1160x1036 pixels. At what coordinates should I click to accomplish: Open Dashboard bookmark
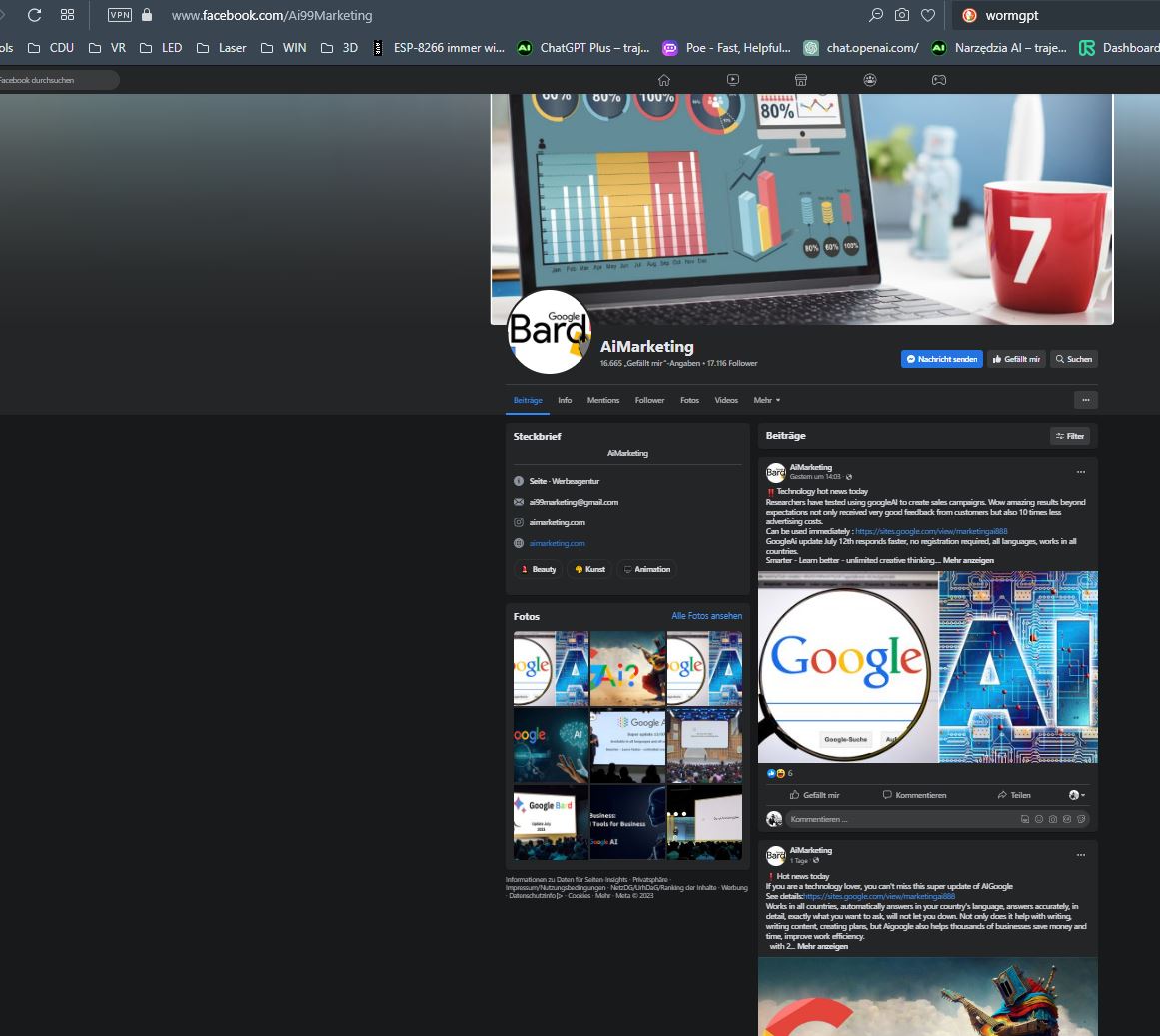point(1119,48)
